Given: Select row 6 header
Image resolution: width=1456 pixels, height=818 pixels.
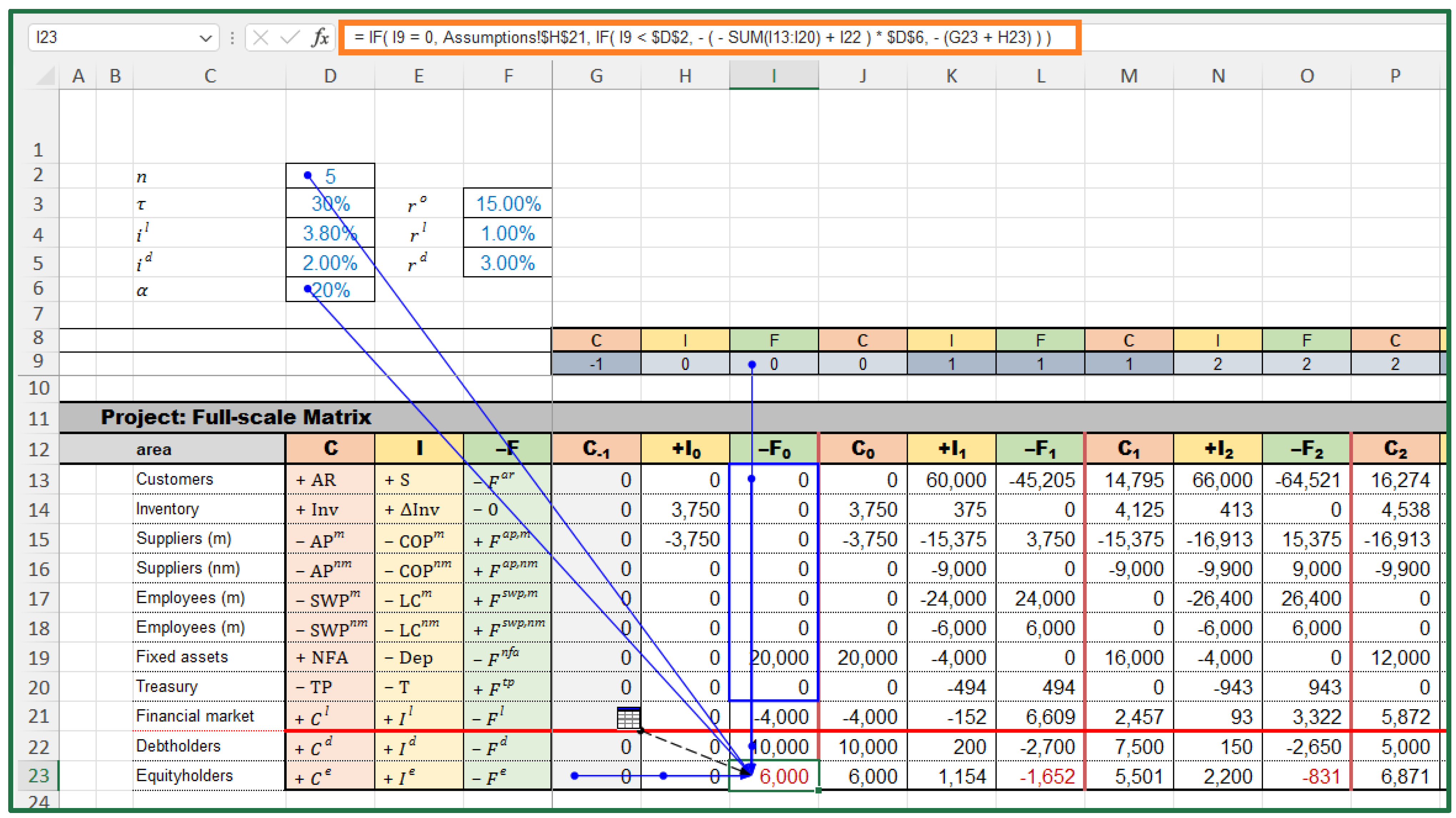Looking at the screenshot, I should coord(39,289).
